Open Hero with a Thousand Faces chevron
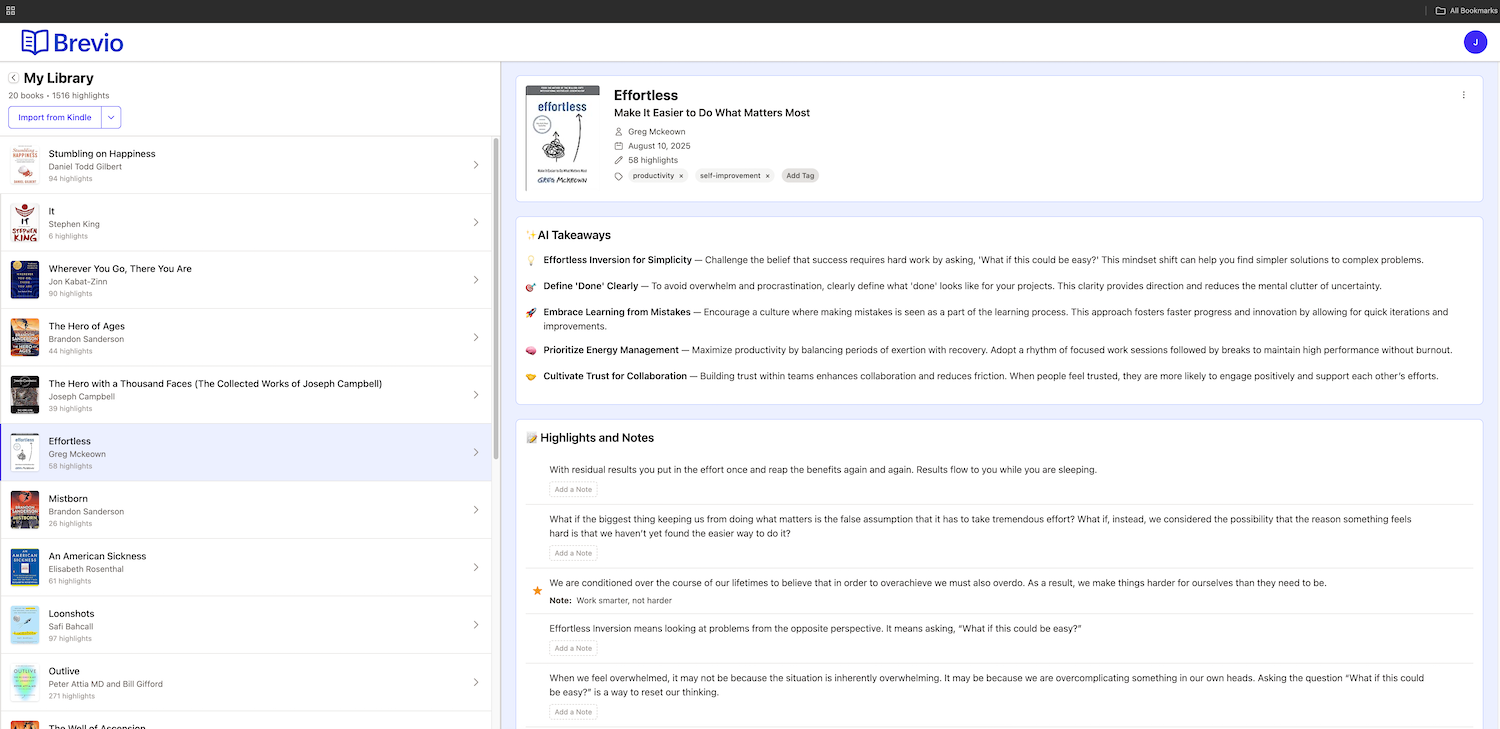This screenshot has height=729, width=1500. (x=476, y=395)
